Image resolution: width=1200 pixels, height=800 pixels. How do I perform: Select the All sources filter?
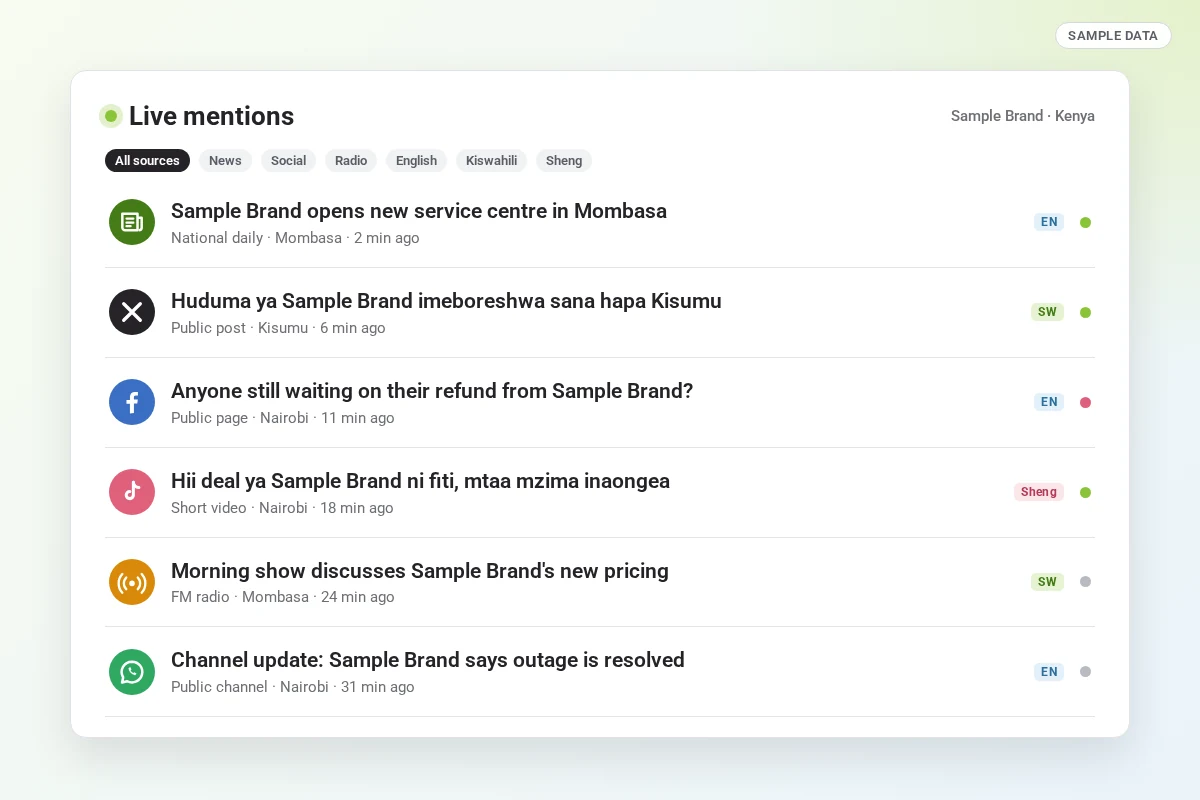[x=147, y=160]
